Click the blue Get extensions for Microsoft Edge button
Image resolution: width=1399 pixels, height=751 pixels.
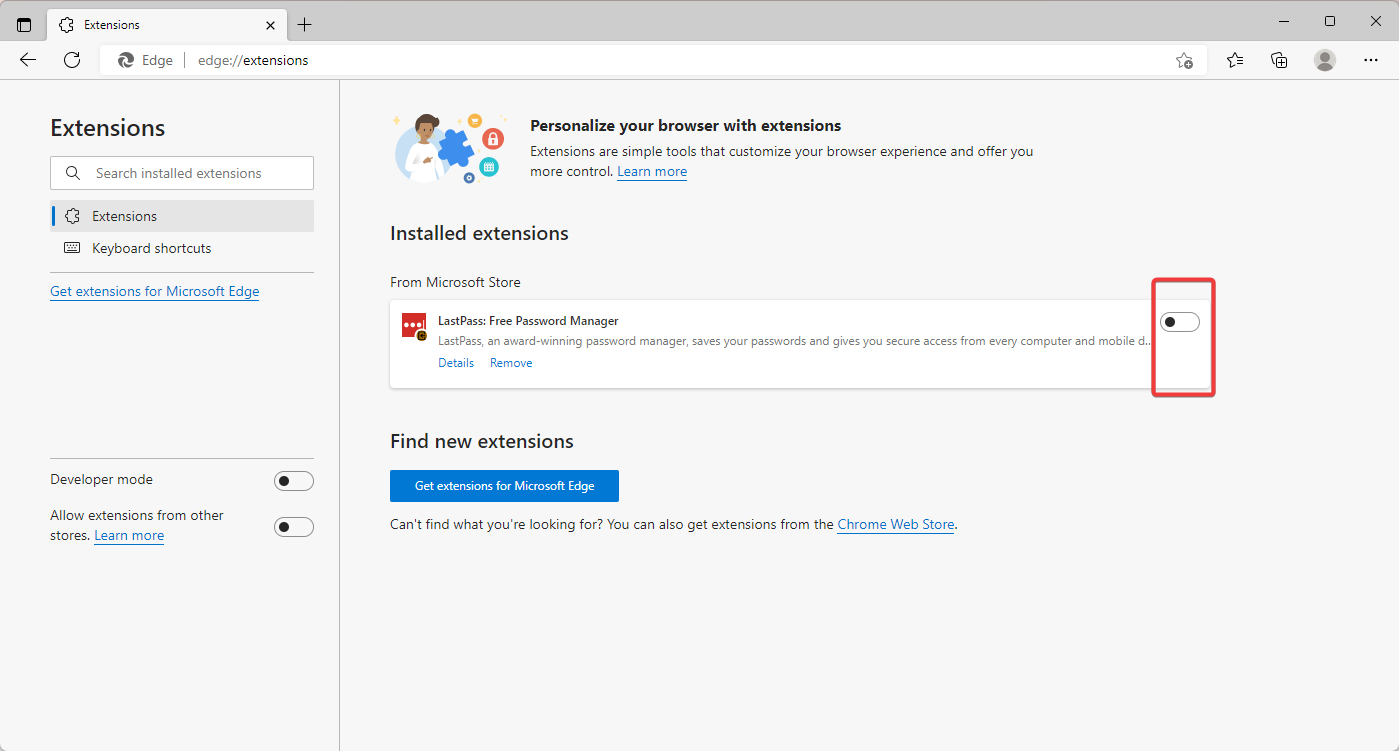pyautogui.click(x=504, y=486)
